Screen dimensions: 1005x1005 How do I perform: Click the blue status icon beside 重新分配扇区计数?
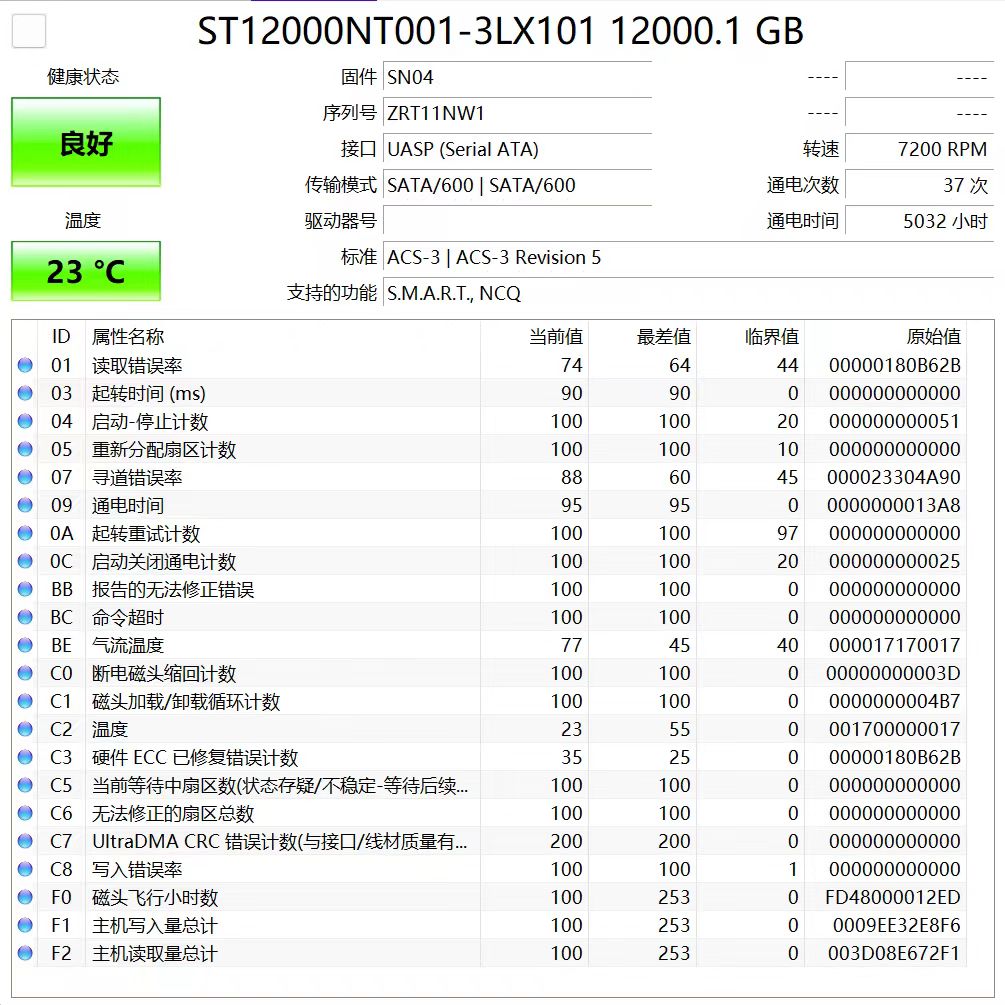point(24,449)
